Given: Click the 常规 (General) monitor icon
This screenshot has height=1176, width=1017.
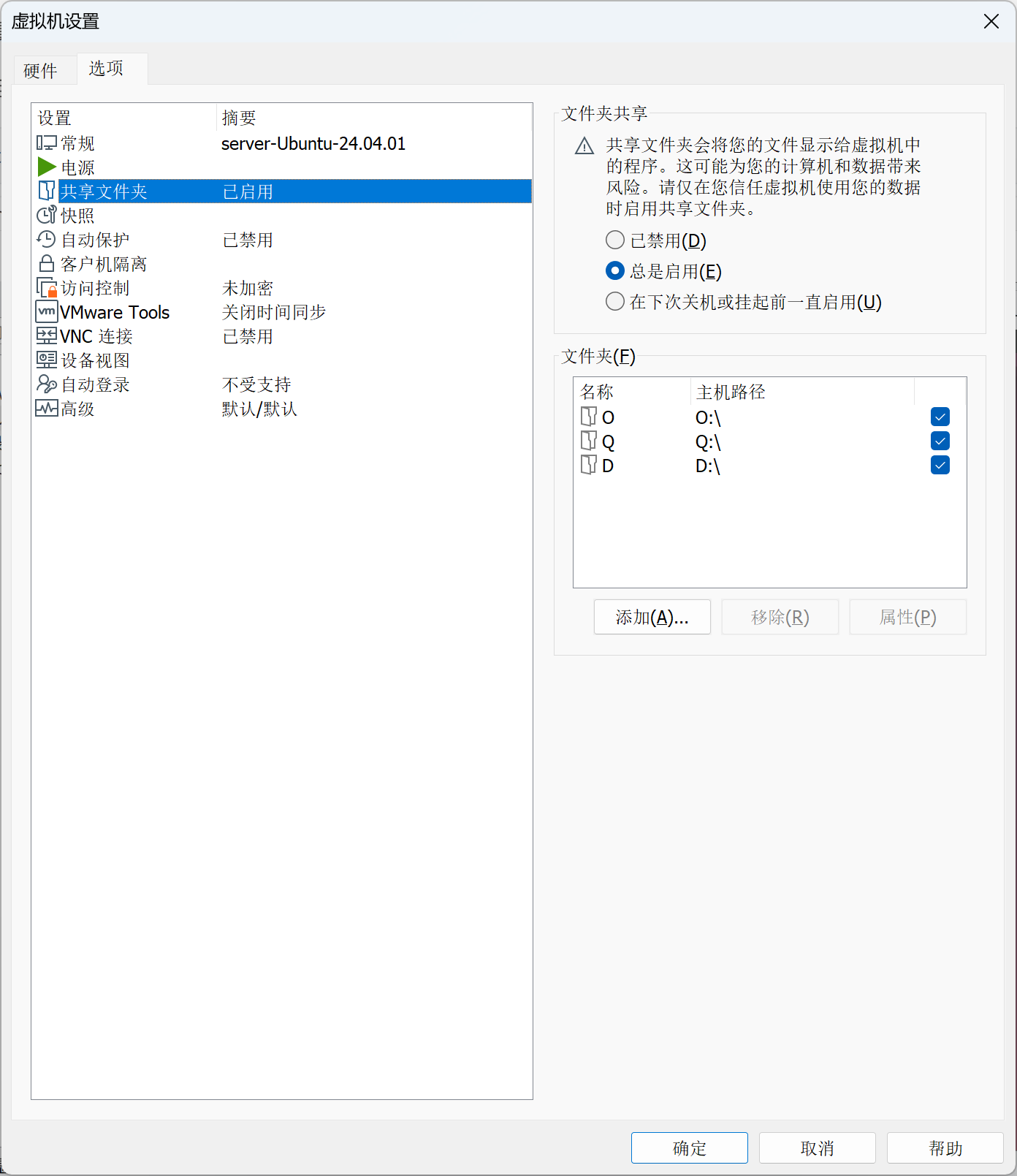Looking at the screenshot, I should coord(47,143).
